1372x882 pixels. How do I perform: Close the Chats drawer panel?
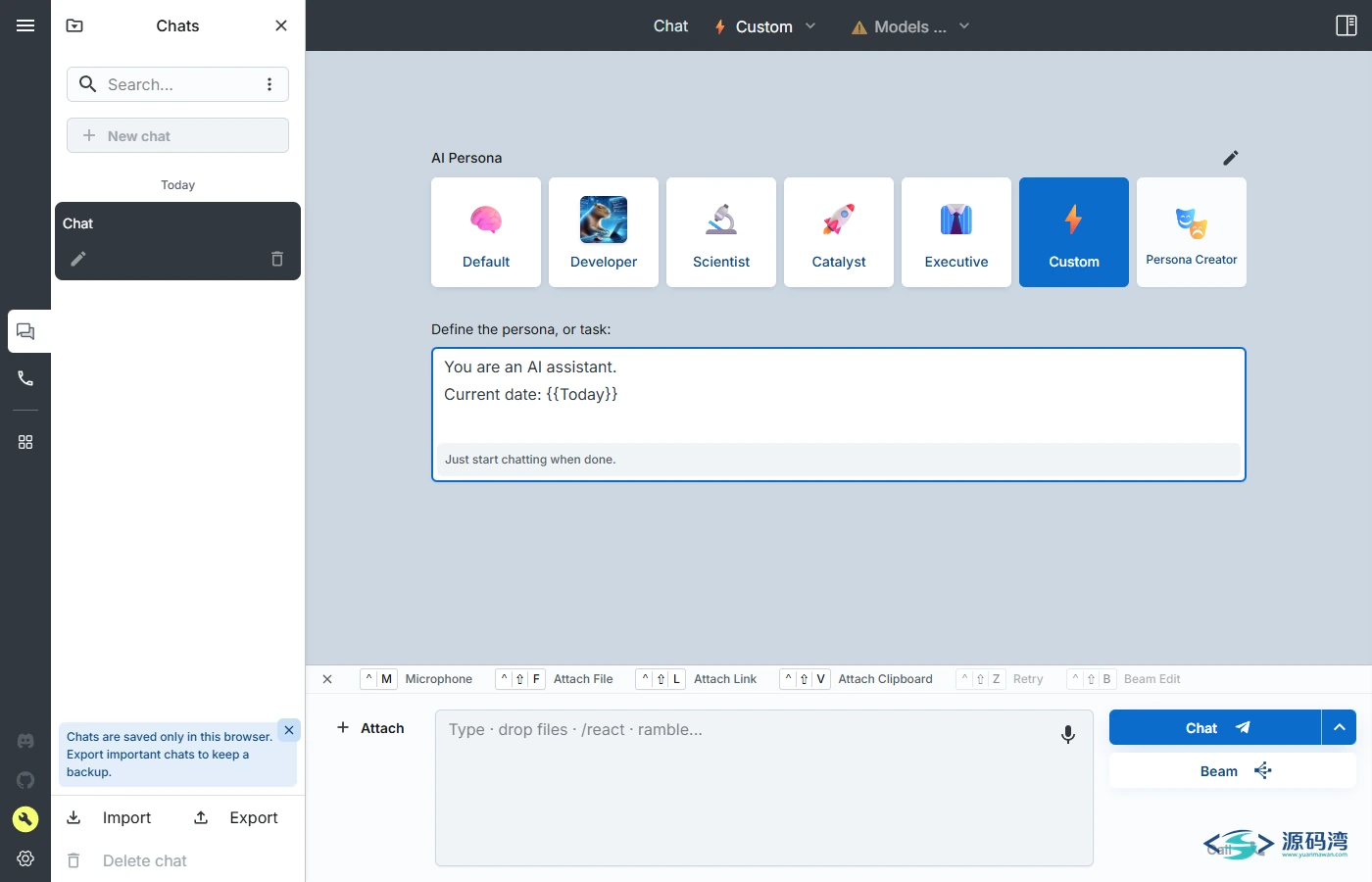281,25
